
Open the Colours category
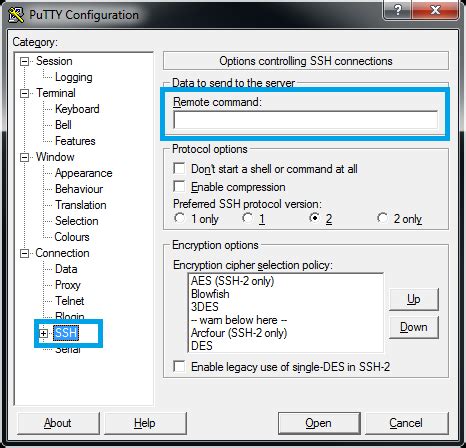(x=72, y=237)
